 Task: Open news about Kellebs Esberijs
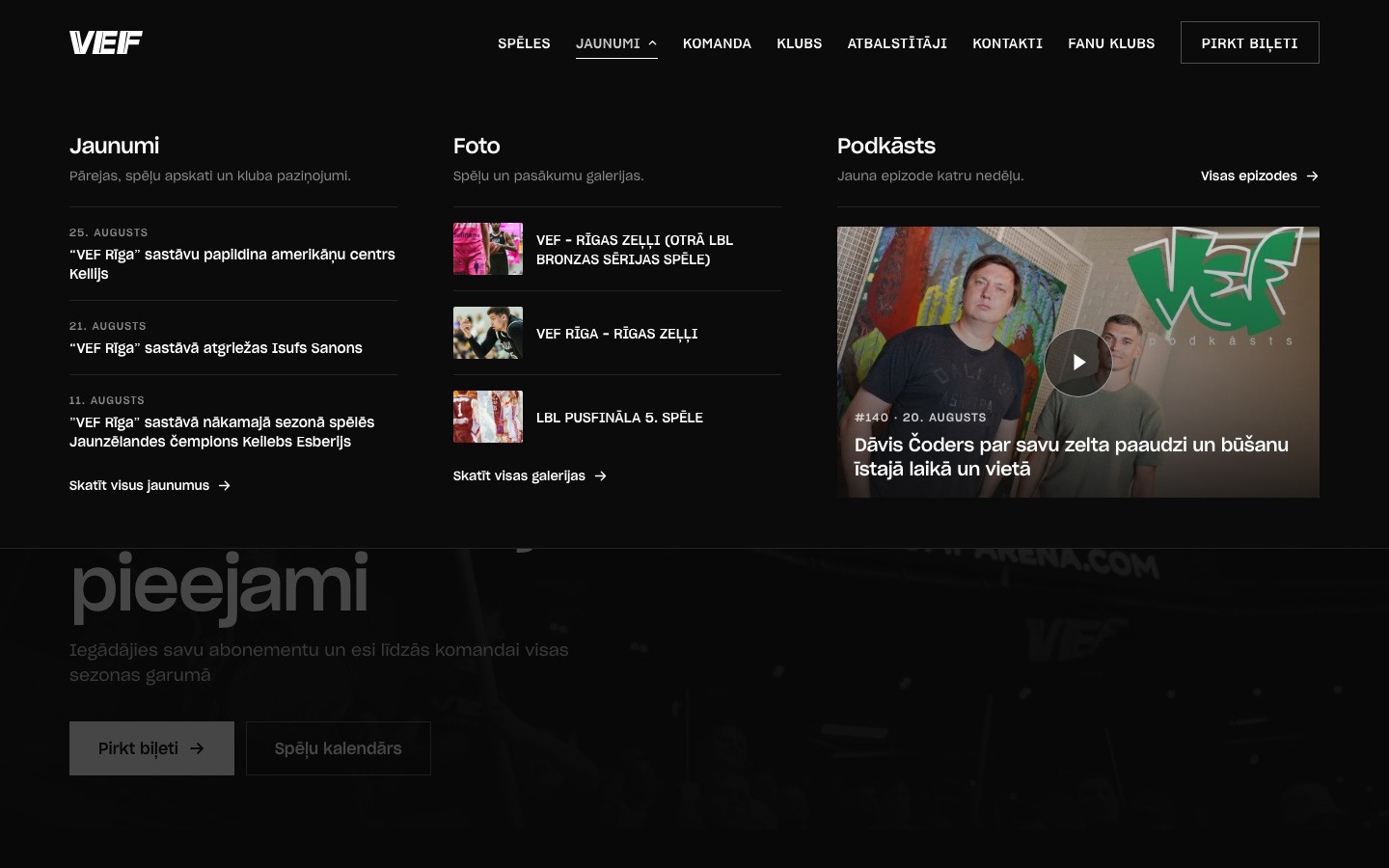[222, 432]
